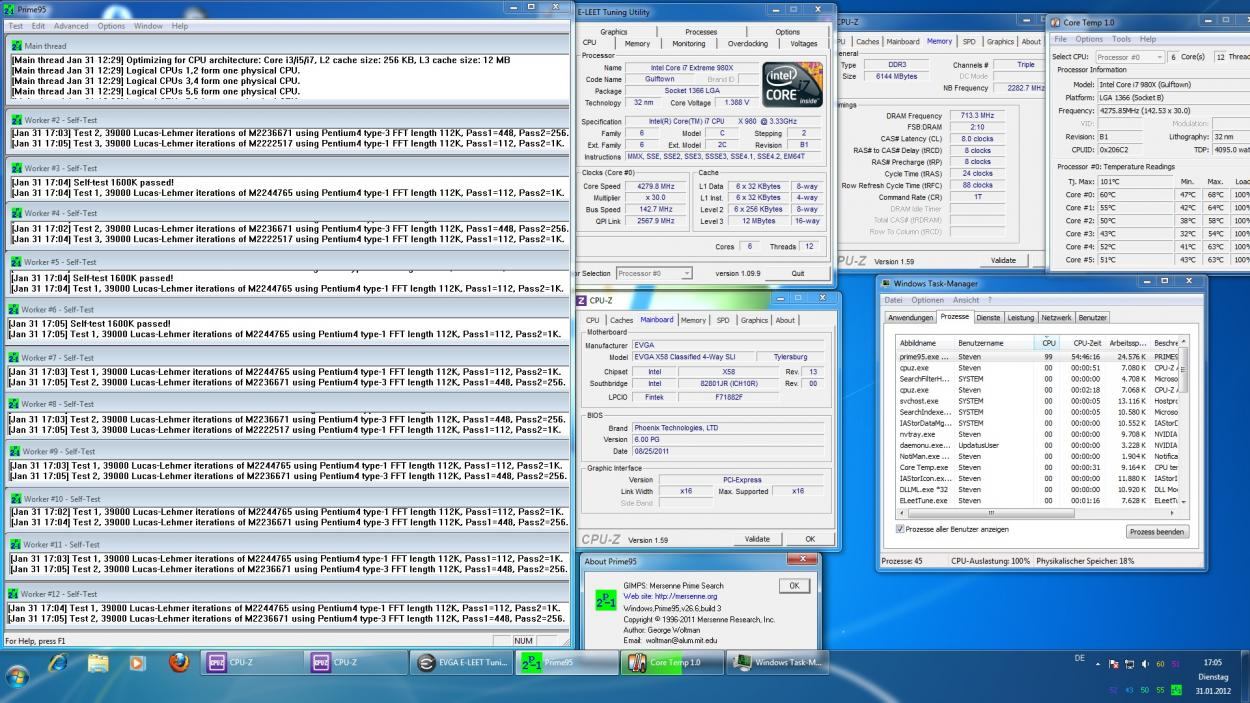Sort by the Benutzername column header
Screen dimensions: 1250x703
(x=994, y=342)
